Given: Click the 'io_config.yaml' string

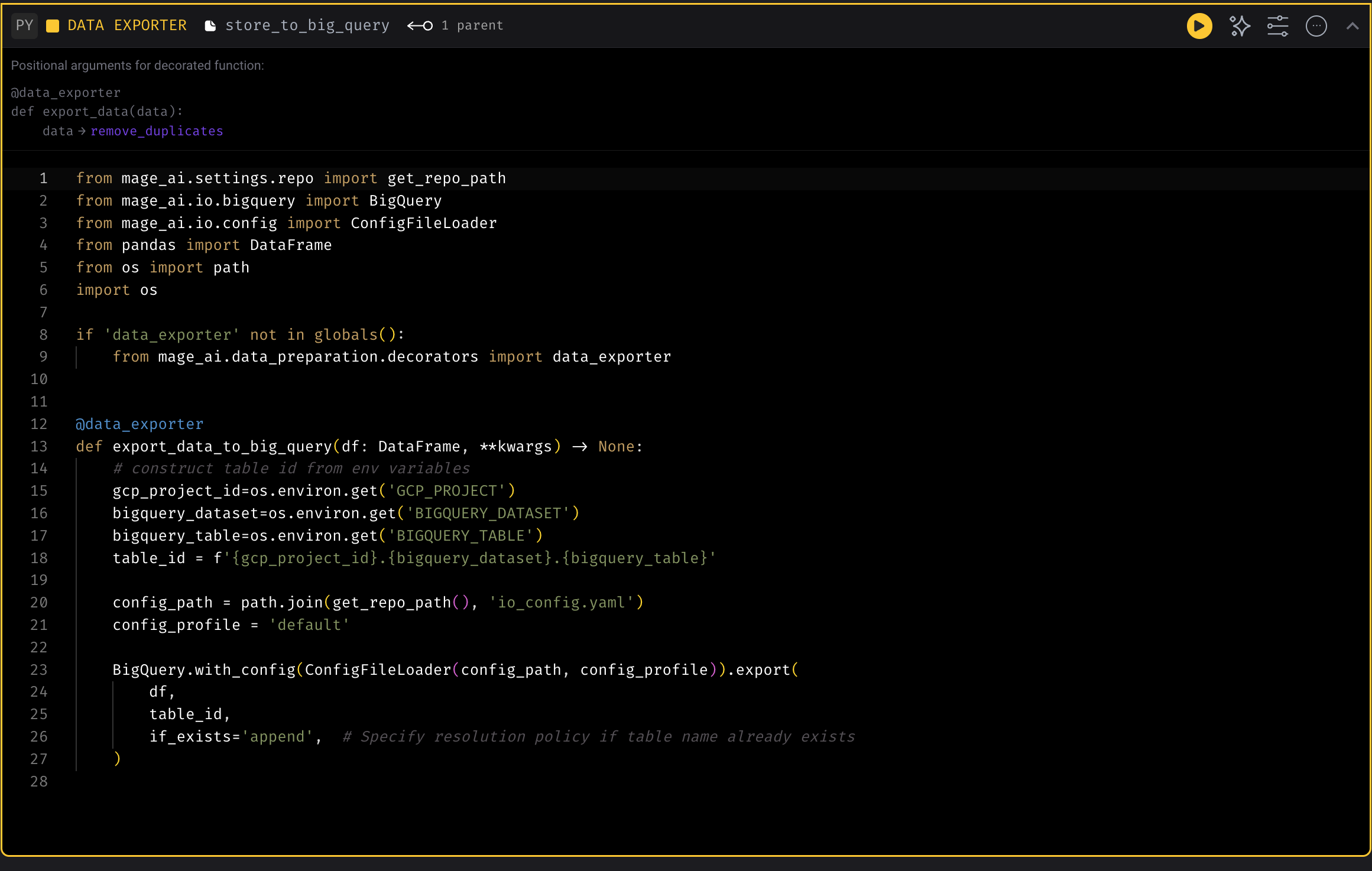Looking at the screenshot, I should 561,603.
